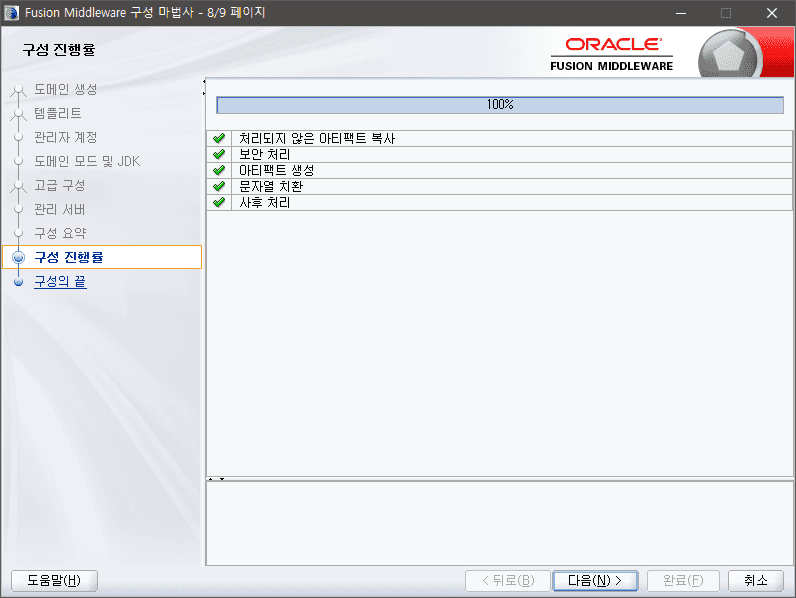Select 관리 서버 step in sidebar
This screenshot has width=796, height=598.
pos(59,209)
